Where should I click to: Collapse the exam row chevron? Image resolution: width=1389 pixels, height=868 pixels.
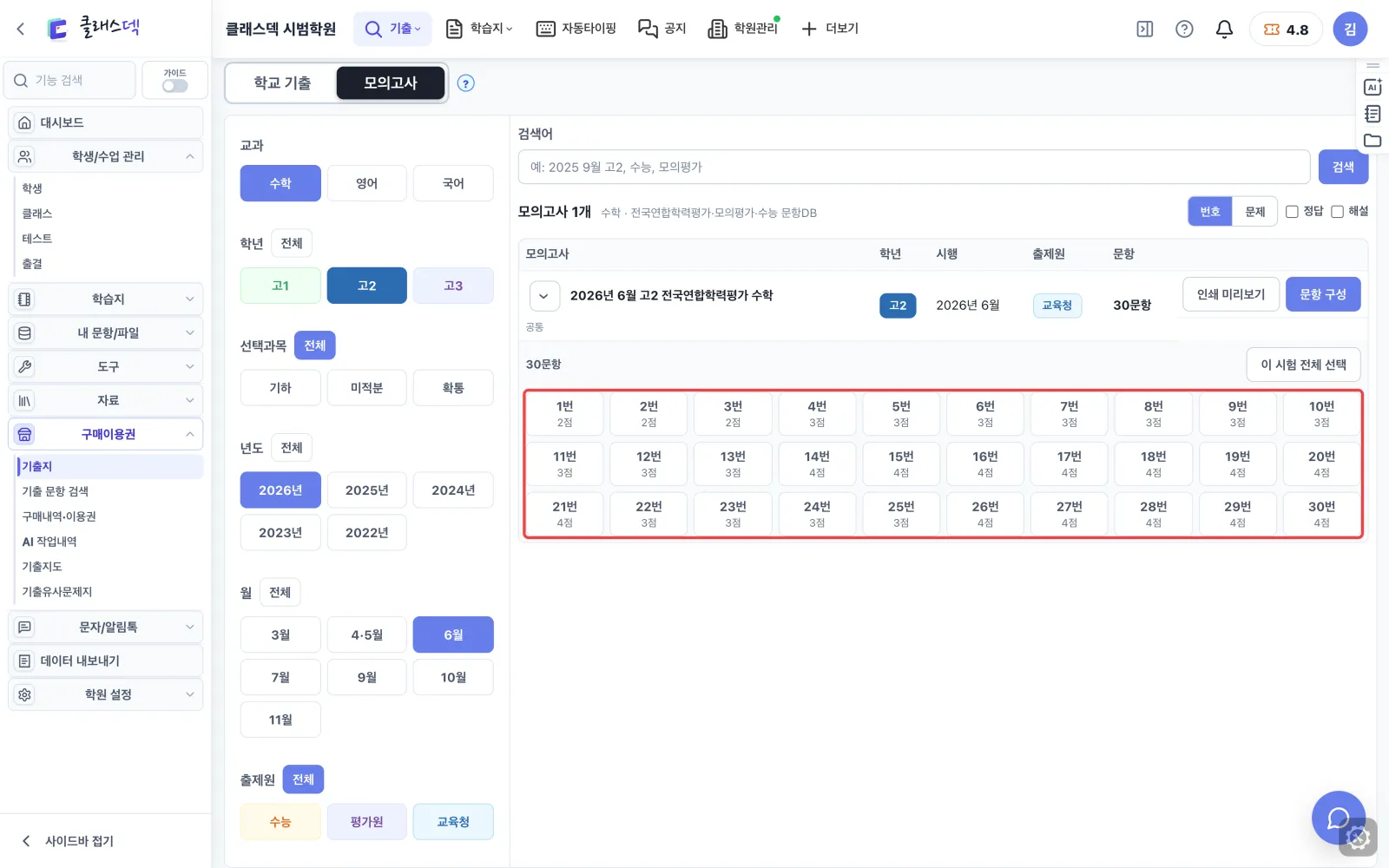[x=543, y=296]
